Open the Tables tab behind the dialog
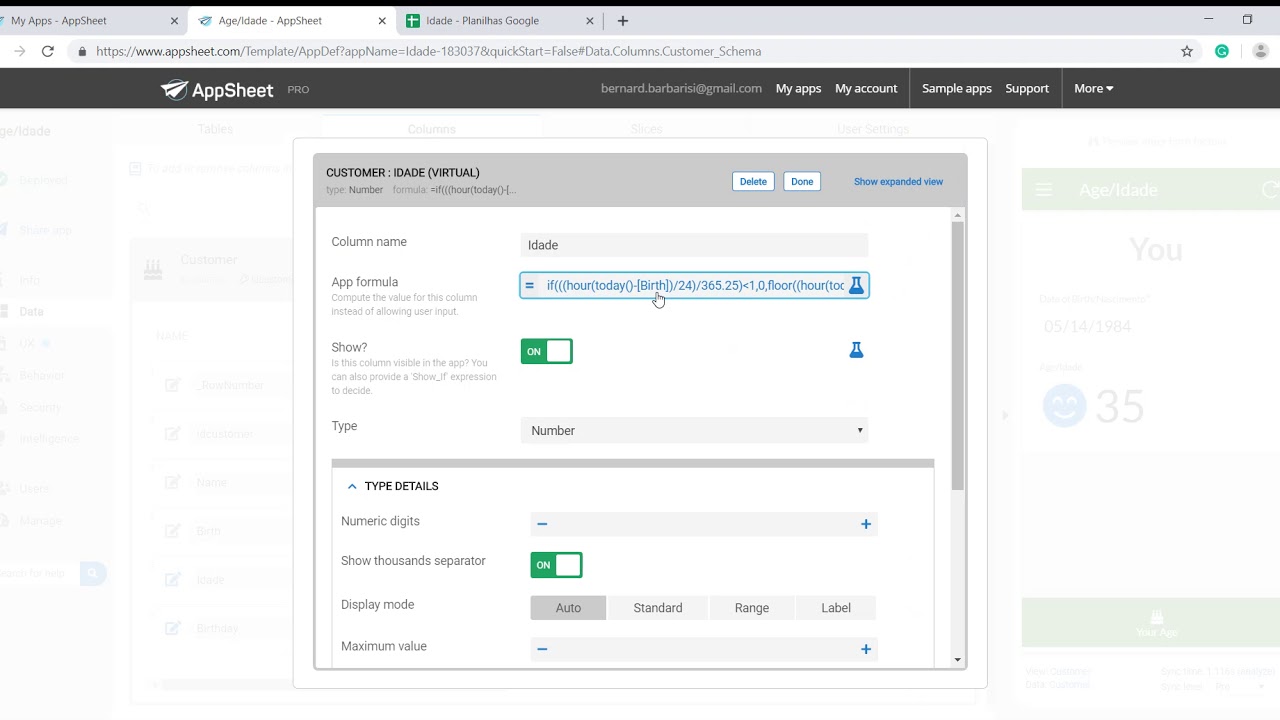The image size is (1280, 720). 215,129
